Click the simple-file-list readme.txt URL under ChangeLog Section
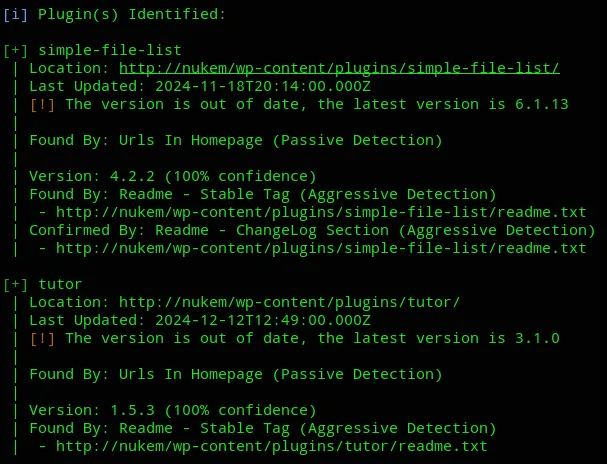The height and width of the screenshot is (464, 607). pyautogui.click(x=321, y=248)
